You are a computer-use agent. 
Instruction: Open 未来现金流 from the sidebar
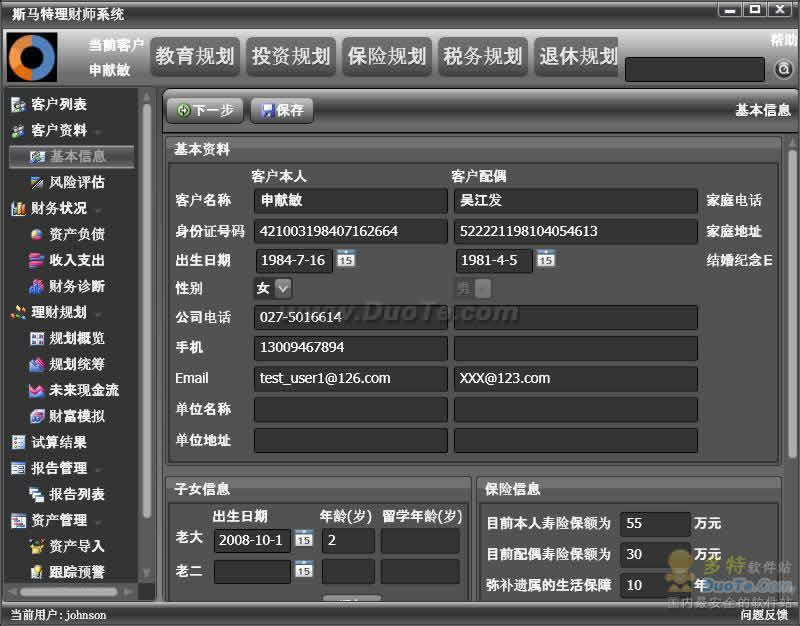83,390
